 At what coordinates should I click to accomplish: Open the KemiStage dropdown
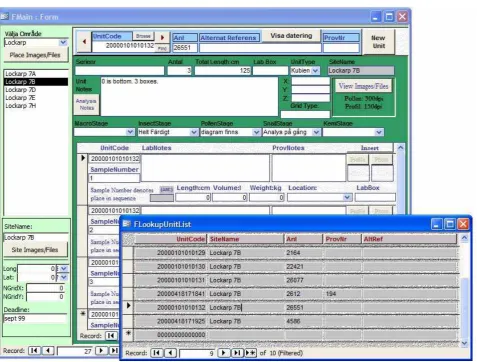click(379, 132)
